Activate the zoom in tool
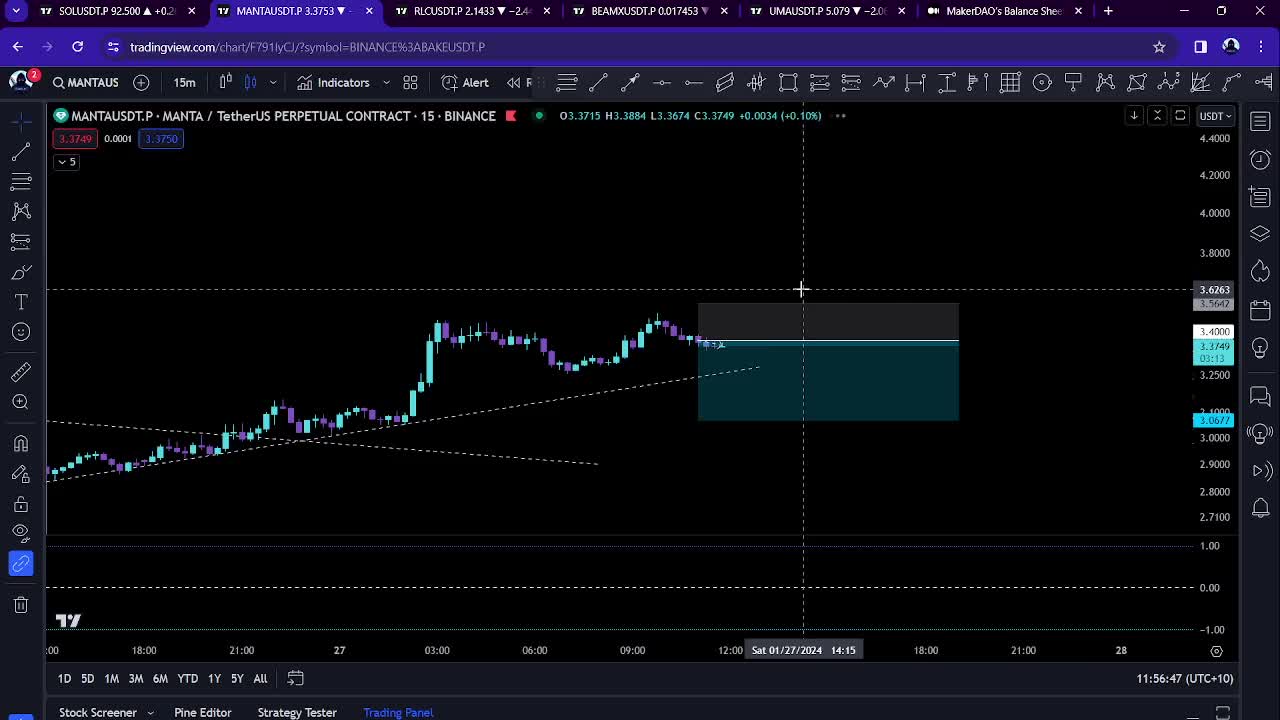Screen dimensions: 1280x720 pos(21,402)
